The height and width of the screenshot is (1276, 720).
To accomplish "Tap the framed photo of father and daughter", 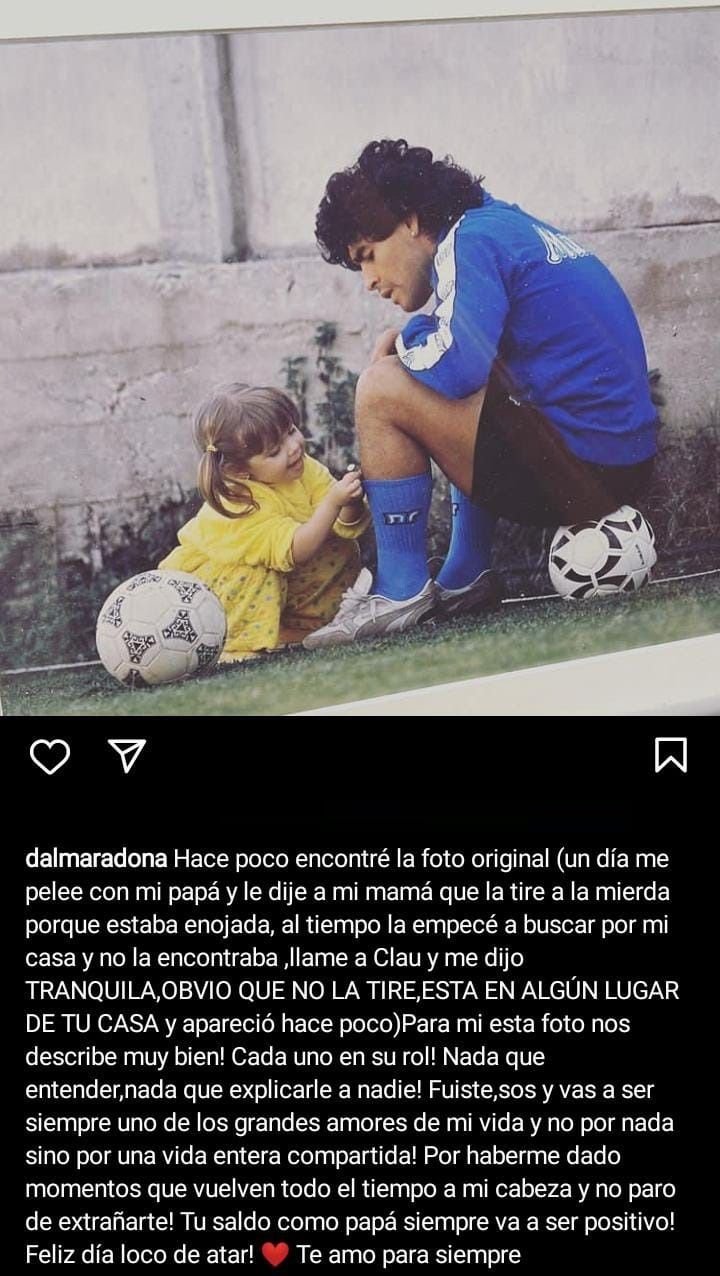I will (360, 360).
